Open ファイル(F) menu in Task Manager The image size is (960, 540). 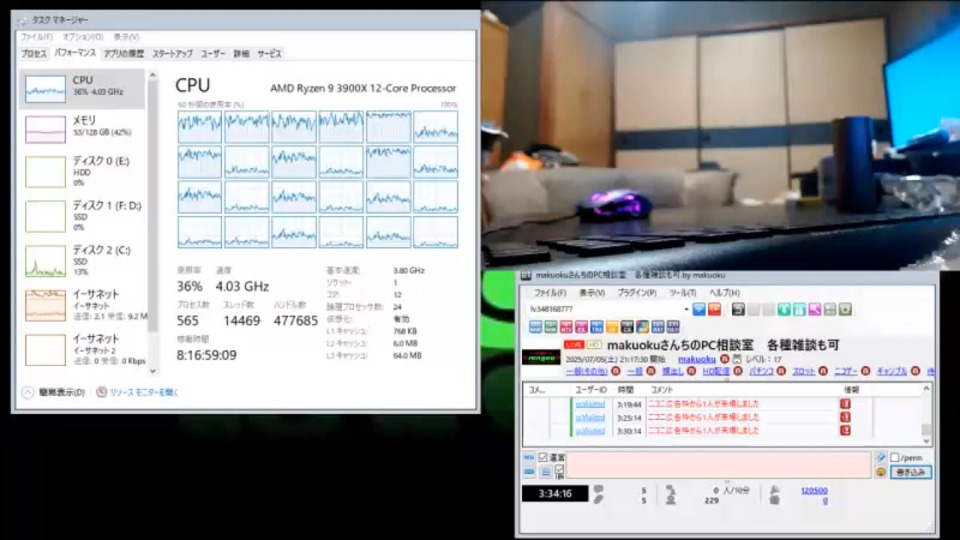[37, 37]
